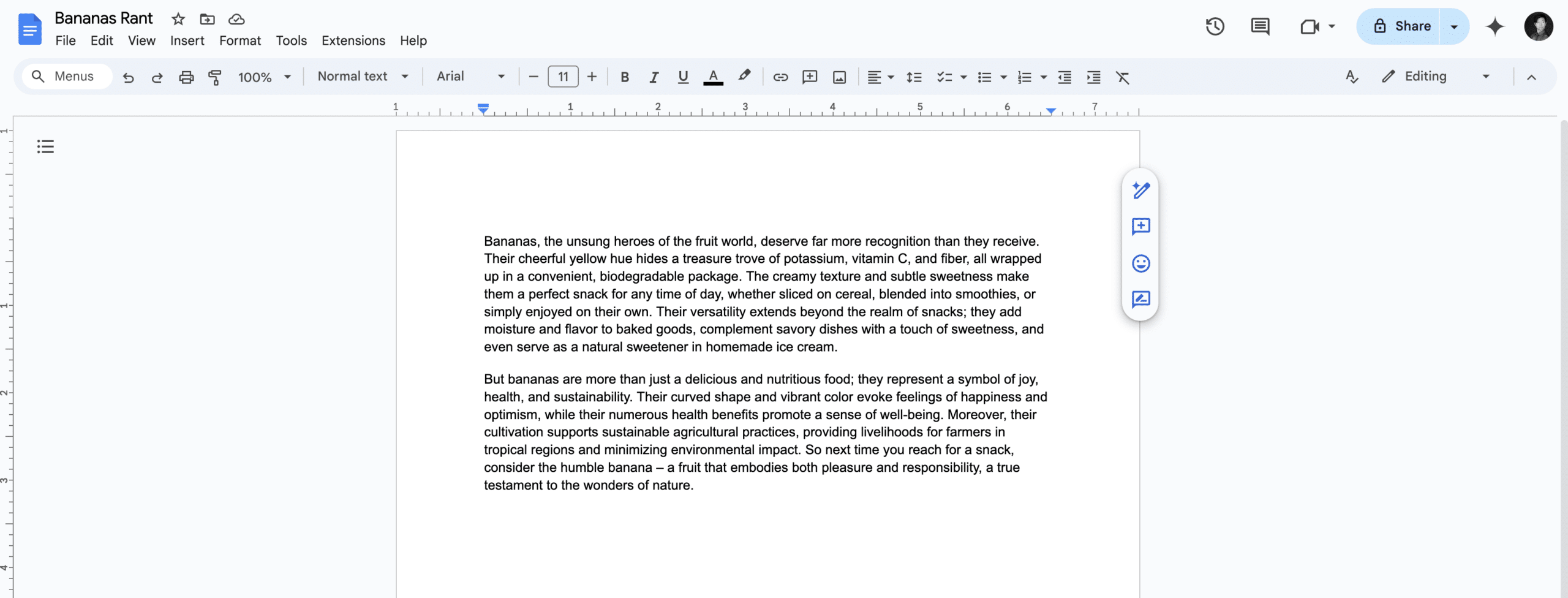Open the Format menu
Image resolution: width=1568 pixels, height=598 pixels.
coord(240,40)
